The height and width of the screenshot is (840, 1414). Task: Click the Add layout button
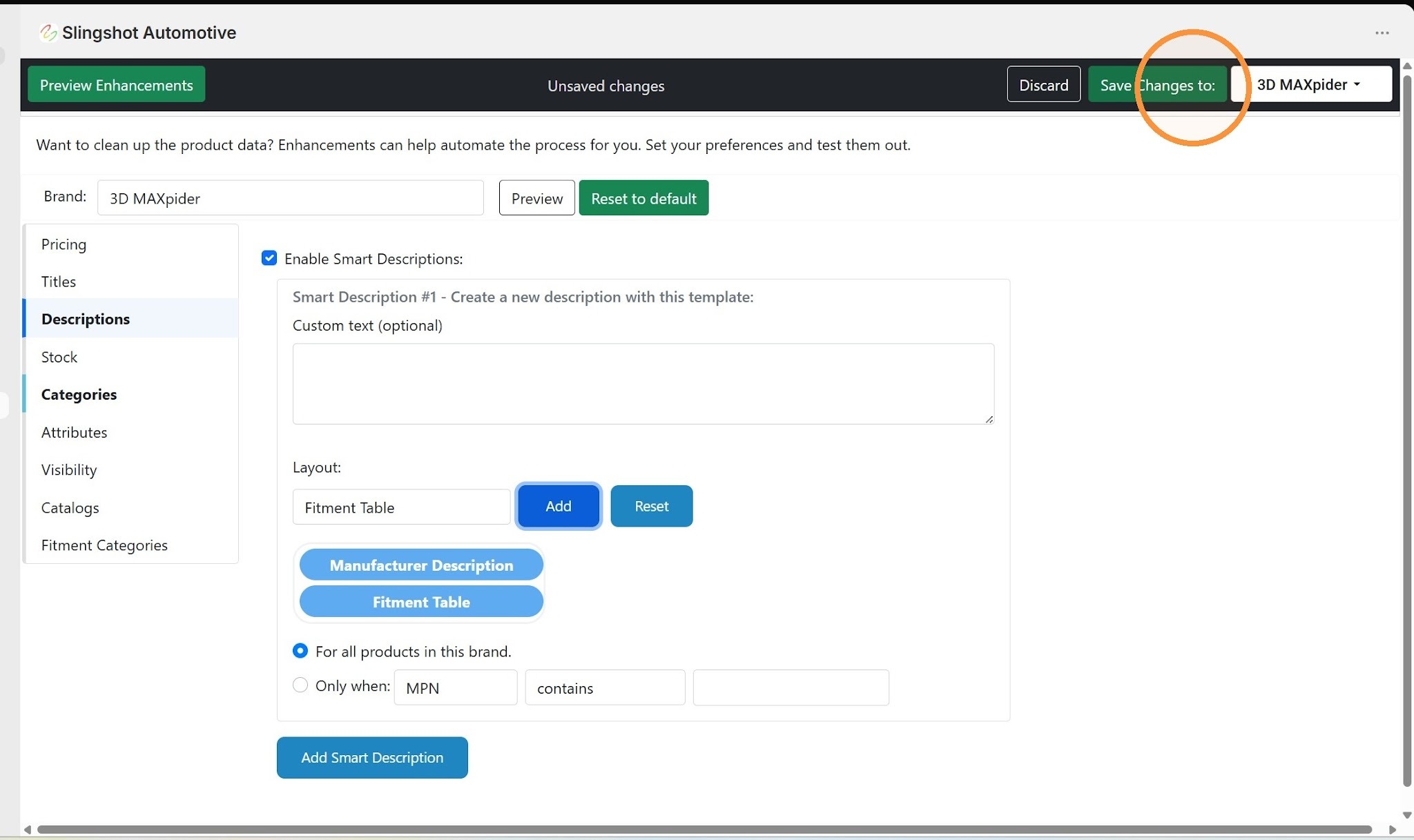tap(559, 506)
